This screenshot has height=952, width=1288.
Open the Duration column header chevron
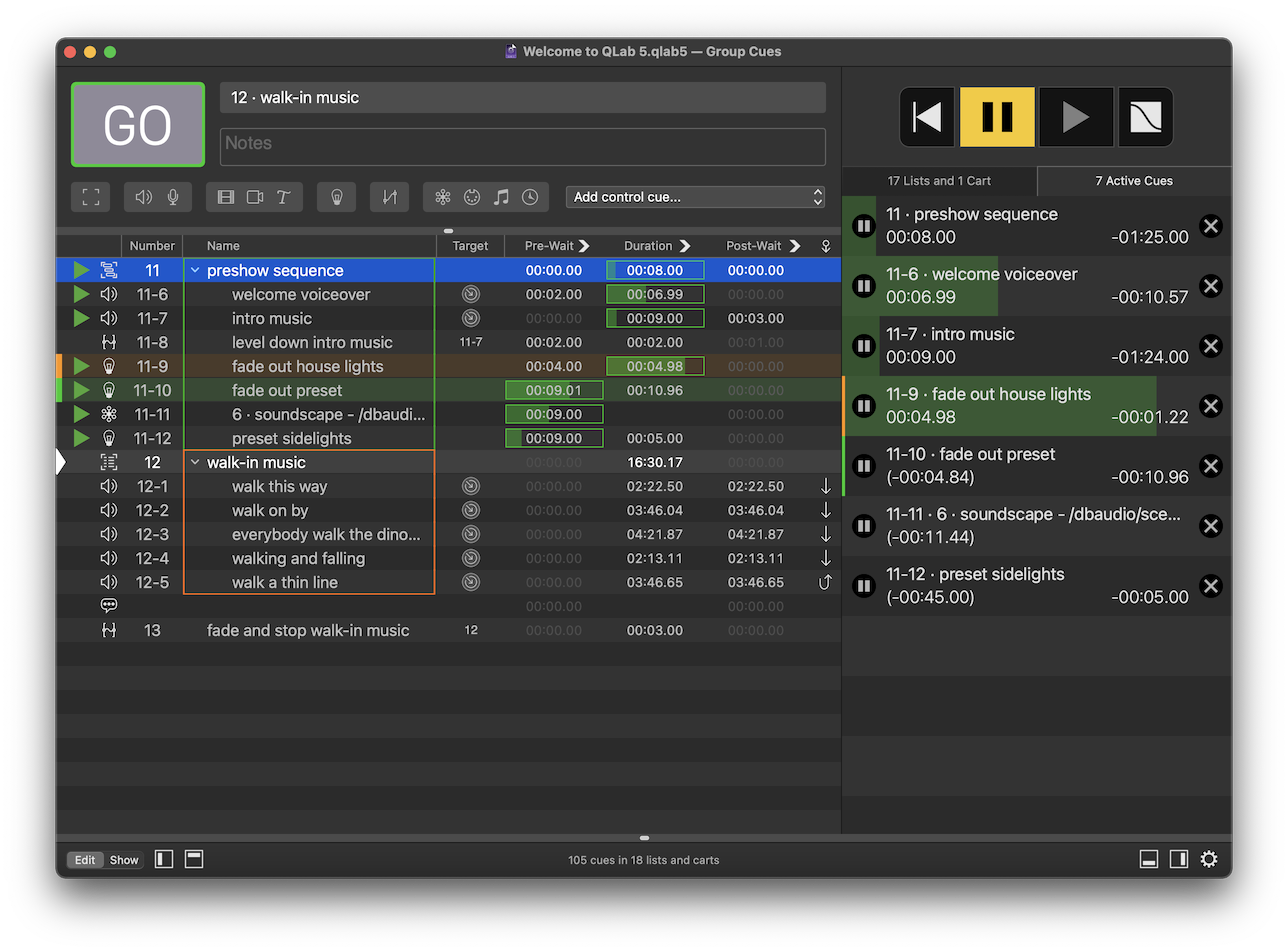pyautogui.click(x=686, y=245)
